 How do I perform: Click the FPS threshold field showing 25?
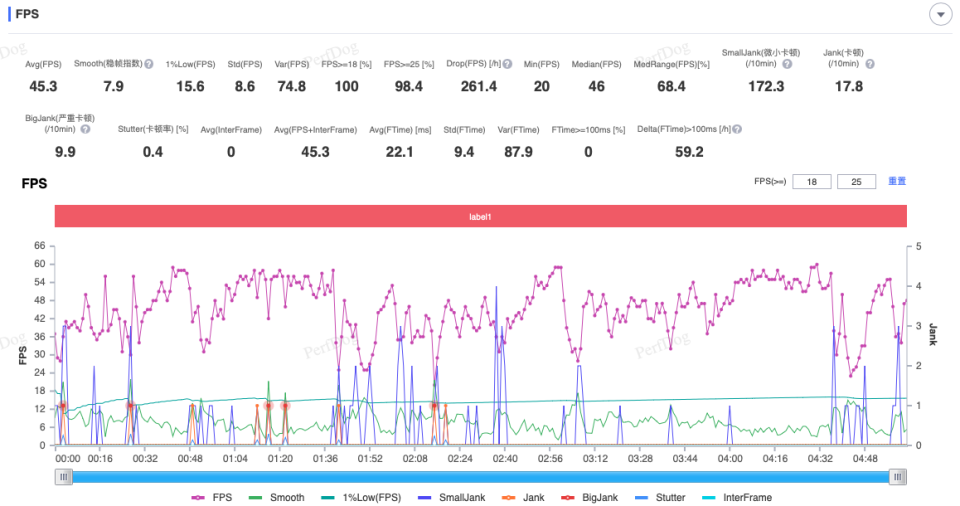856,182
